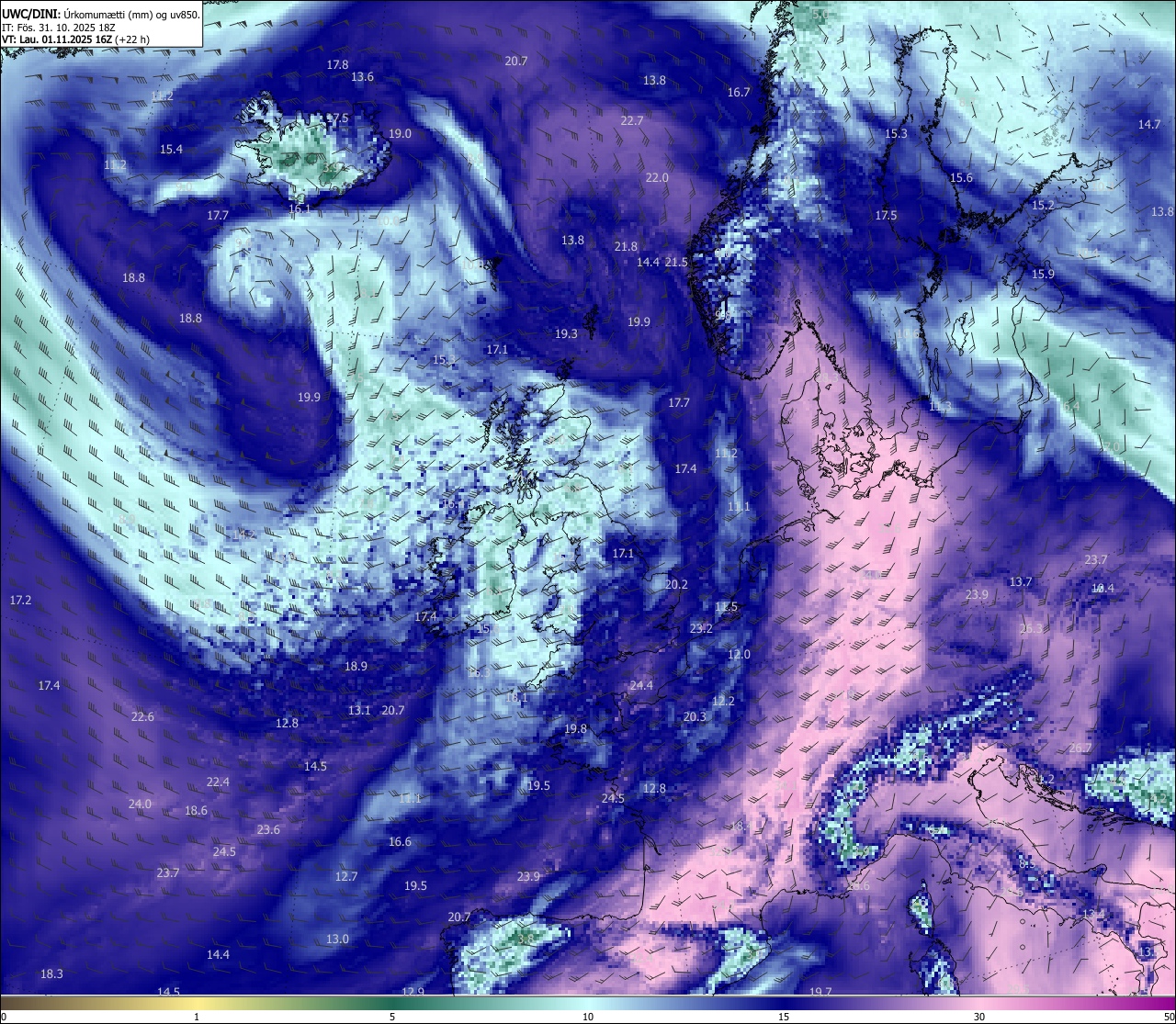This screenshot has height=1024, width=1176.
Task: Click the 15.4 value west of Iceland
Action: 171,149
